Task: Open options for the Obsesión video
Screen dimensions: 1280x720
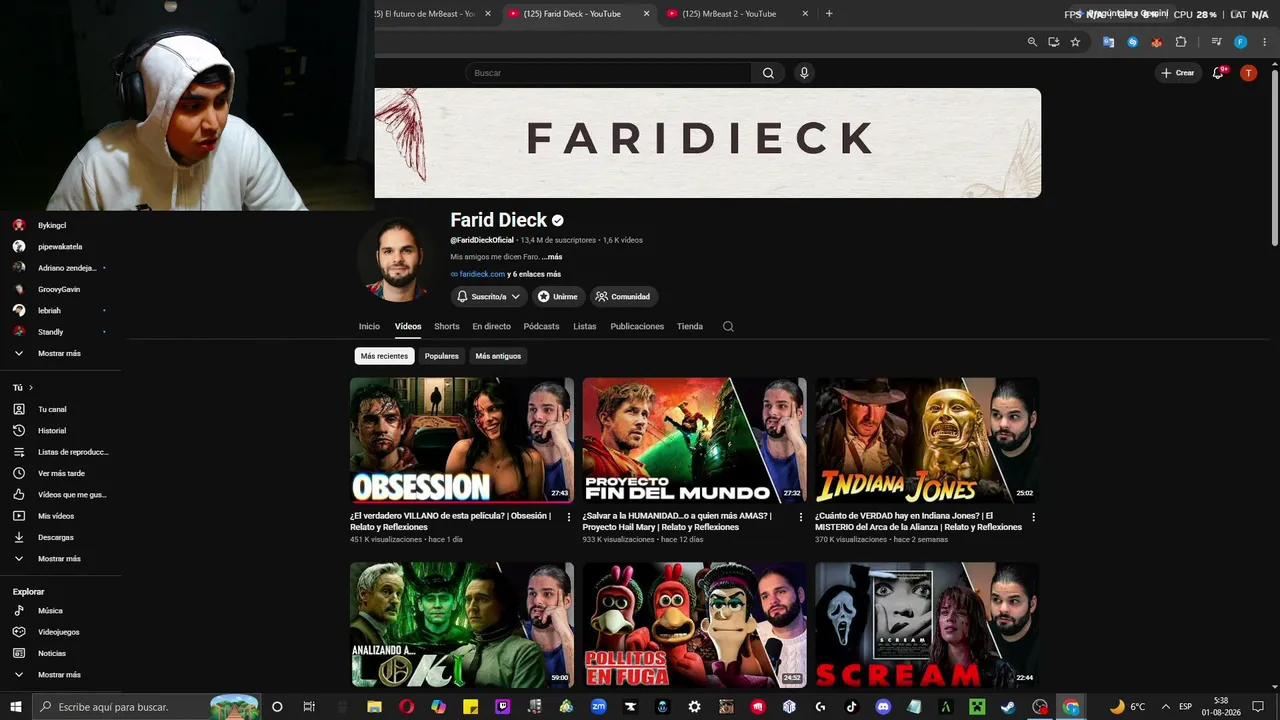Action: [x=569, y=517]
